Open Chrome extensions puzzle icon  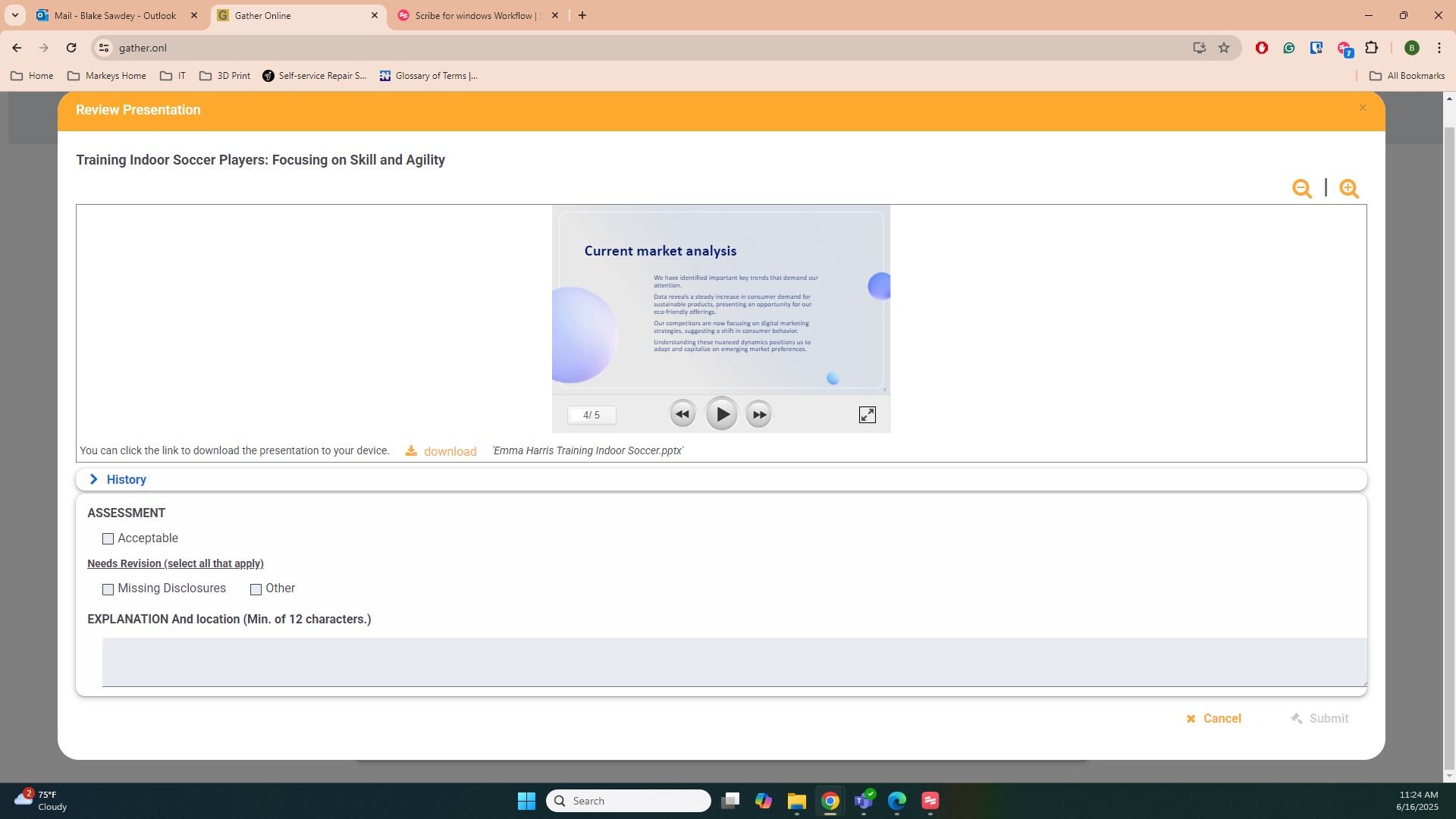pyautogui.click(x=1371, y=48)
